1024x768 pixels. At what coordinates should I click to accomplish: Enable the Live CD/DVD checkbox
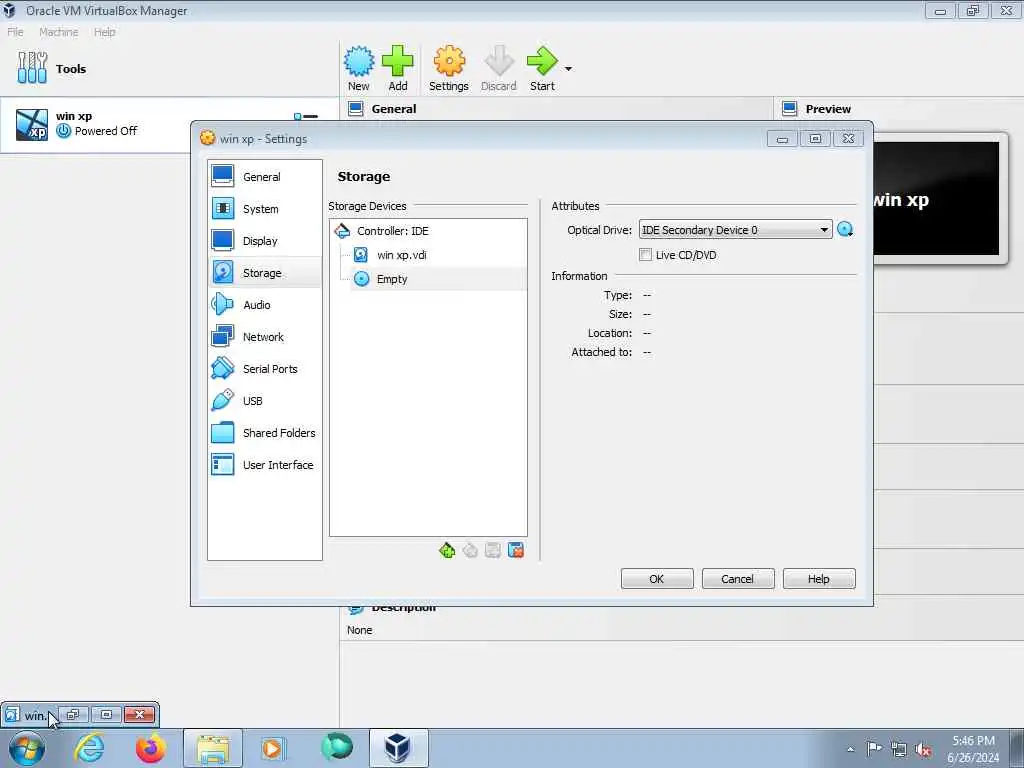pos(645,255)
